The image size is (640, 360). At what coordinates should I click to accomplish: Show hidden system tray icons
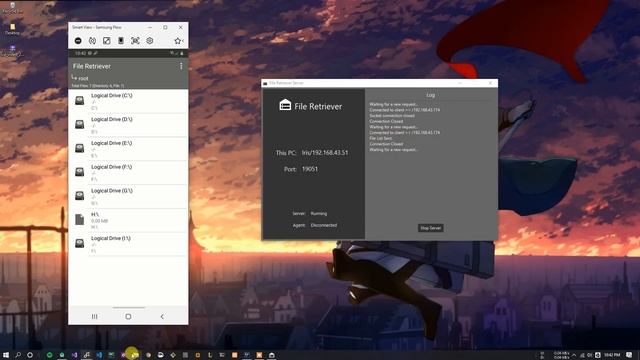pyautogui.click(x=574, y=355)
